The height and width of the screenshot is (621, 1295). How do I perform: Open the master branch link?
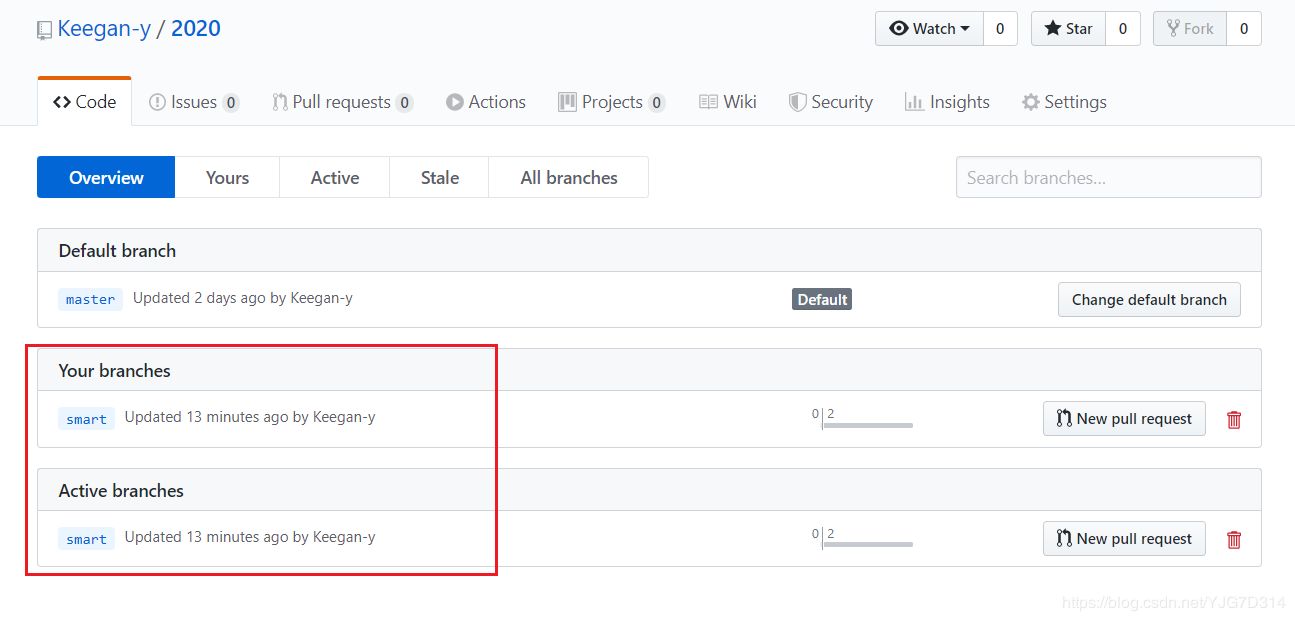(x=90, y=299)
